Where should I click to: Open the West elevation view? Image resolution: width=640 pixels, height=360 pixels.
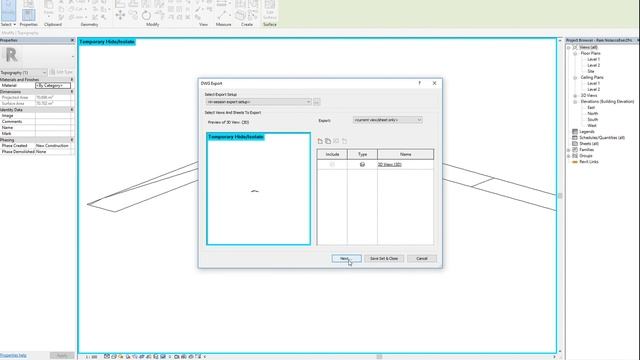pos(592,126)
